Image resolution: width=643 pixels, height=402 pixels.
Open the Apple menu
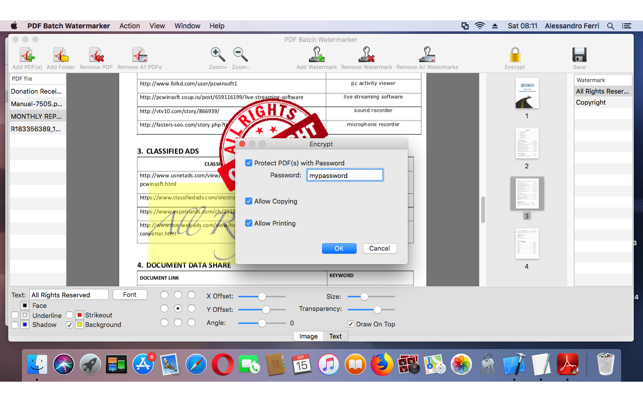pyautogui.click(x=14, y=26)
